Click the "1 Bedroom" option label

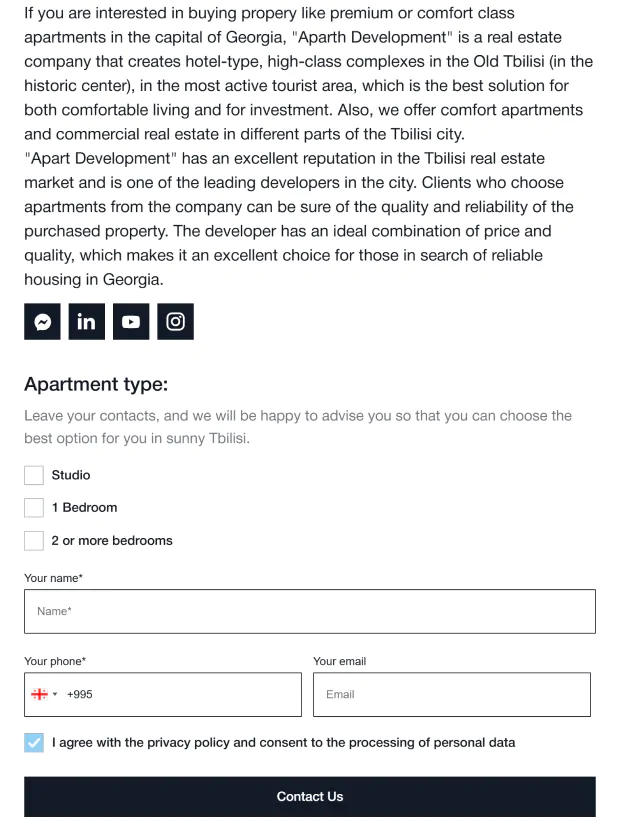tap(84, 507)
